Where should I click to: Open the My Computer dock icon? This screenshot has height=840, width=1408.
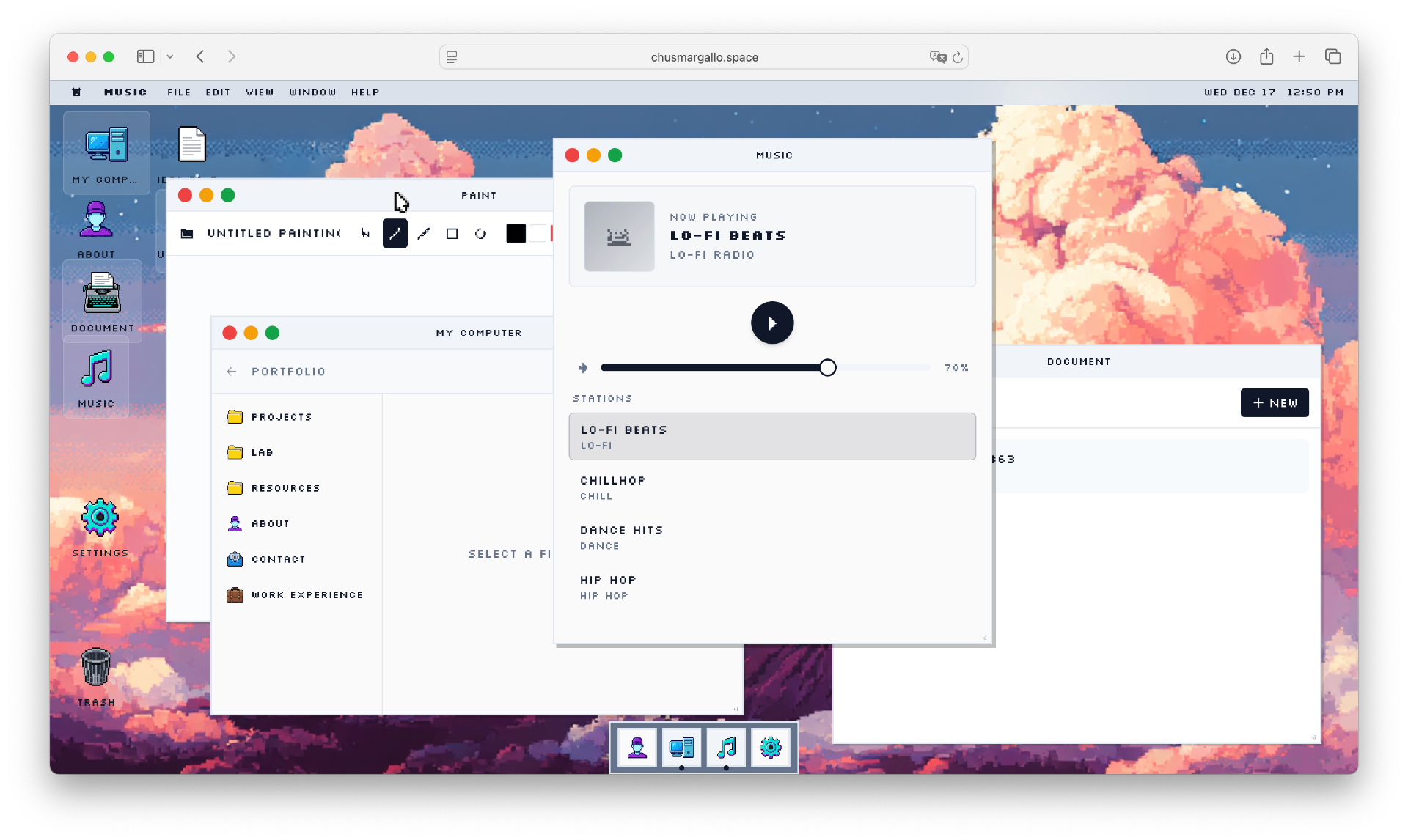pyautogui.click(x=682, y=747)
